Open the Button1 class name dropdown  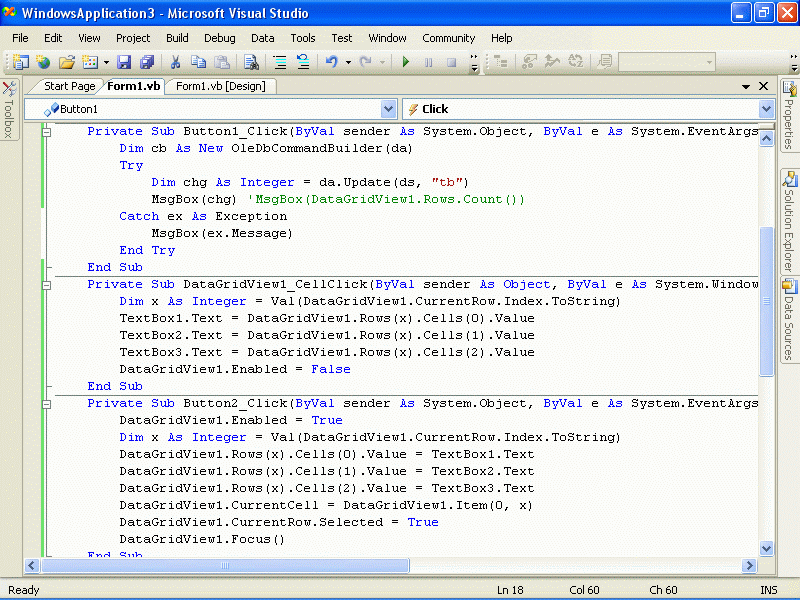[388, 109]
